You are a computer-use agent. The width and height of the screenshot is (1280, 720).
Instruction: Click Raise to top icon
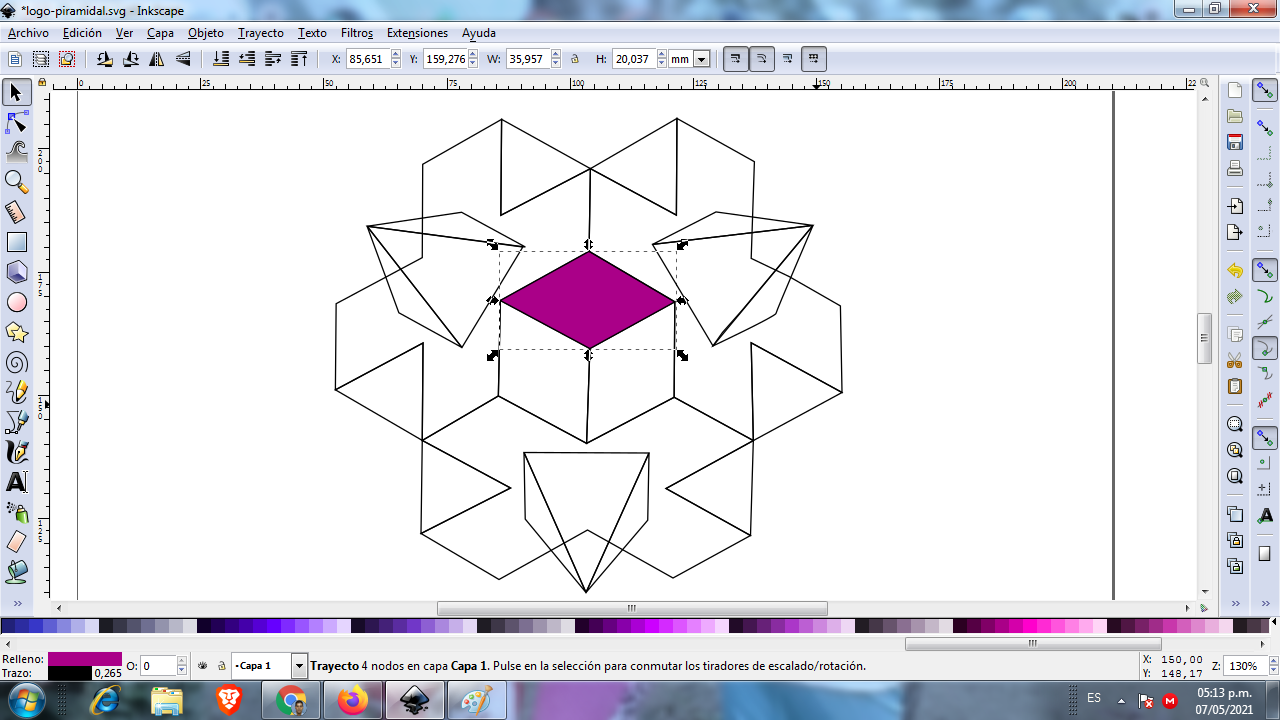pos(299,59)
